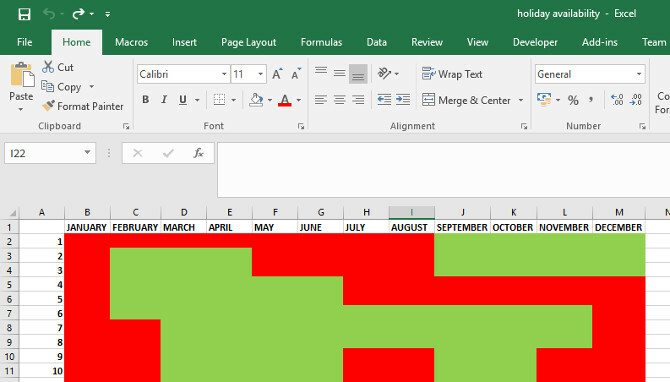Open Alignment settings dialog launcher
The height and width of the screenshot is (382, 670).
[x=524, y=126]
